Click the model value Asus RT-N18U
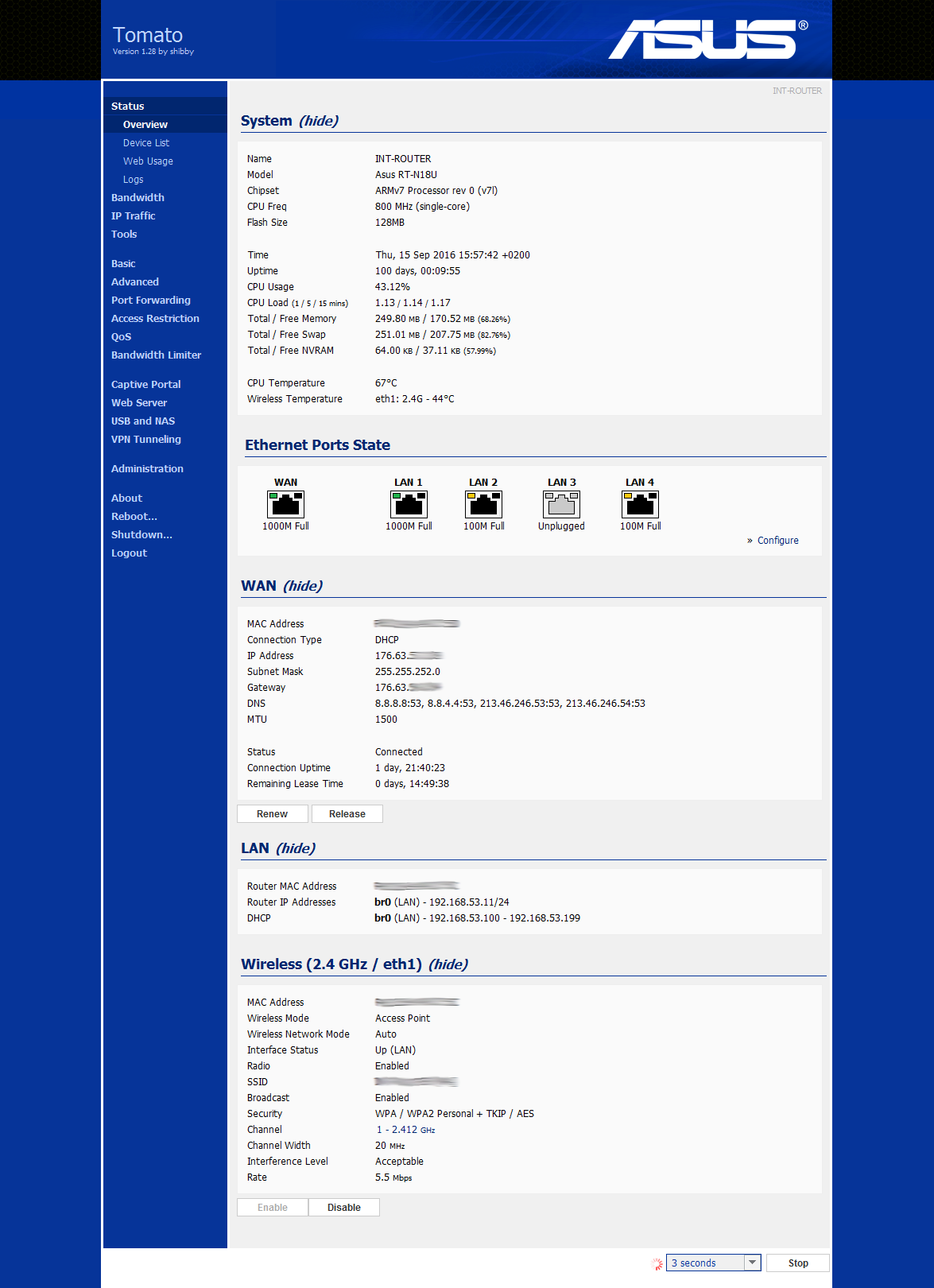This screenshot has width=934, height=1288. click(406, 175)
